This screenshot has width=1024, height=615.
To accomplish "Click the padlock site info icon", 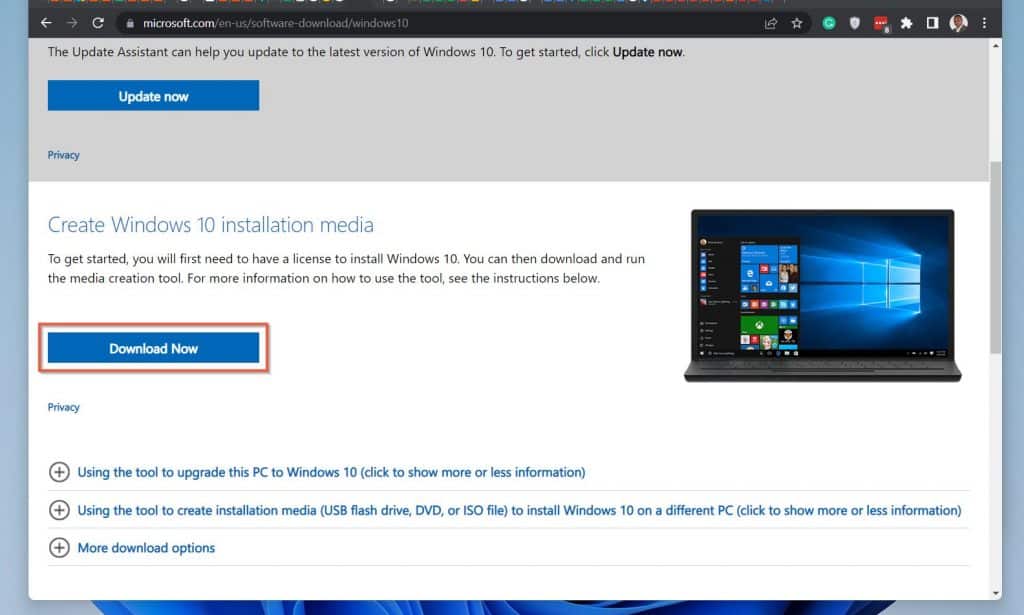I will tap(130, 24).
